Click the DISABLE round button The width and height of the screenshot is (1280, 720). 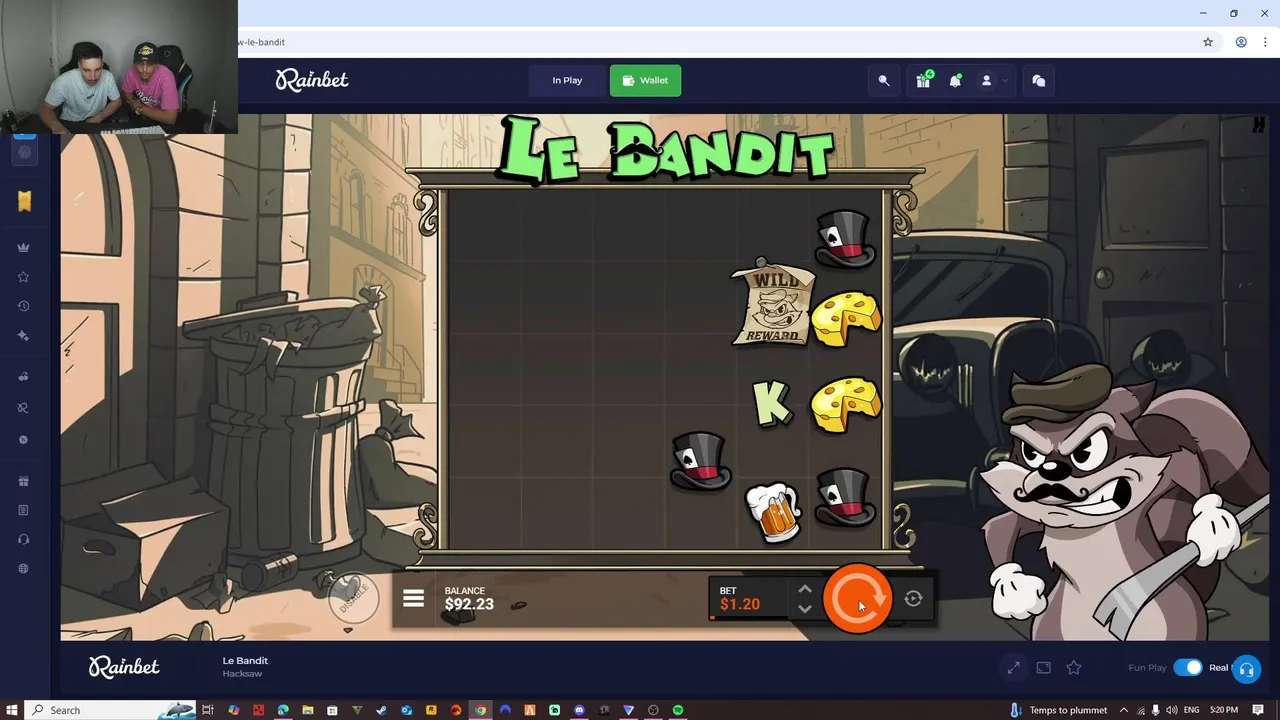point(353,599)
